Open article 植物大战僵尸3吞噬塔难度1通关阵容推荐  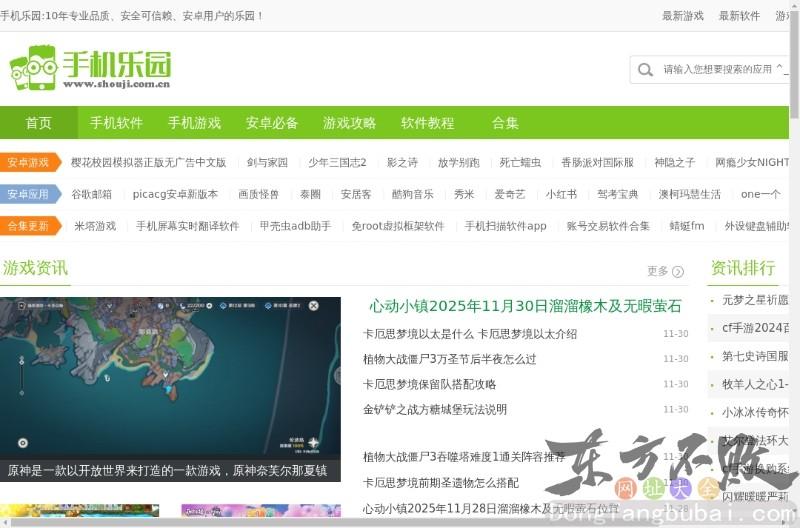(x=464, y=457)
